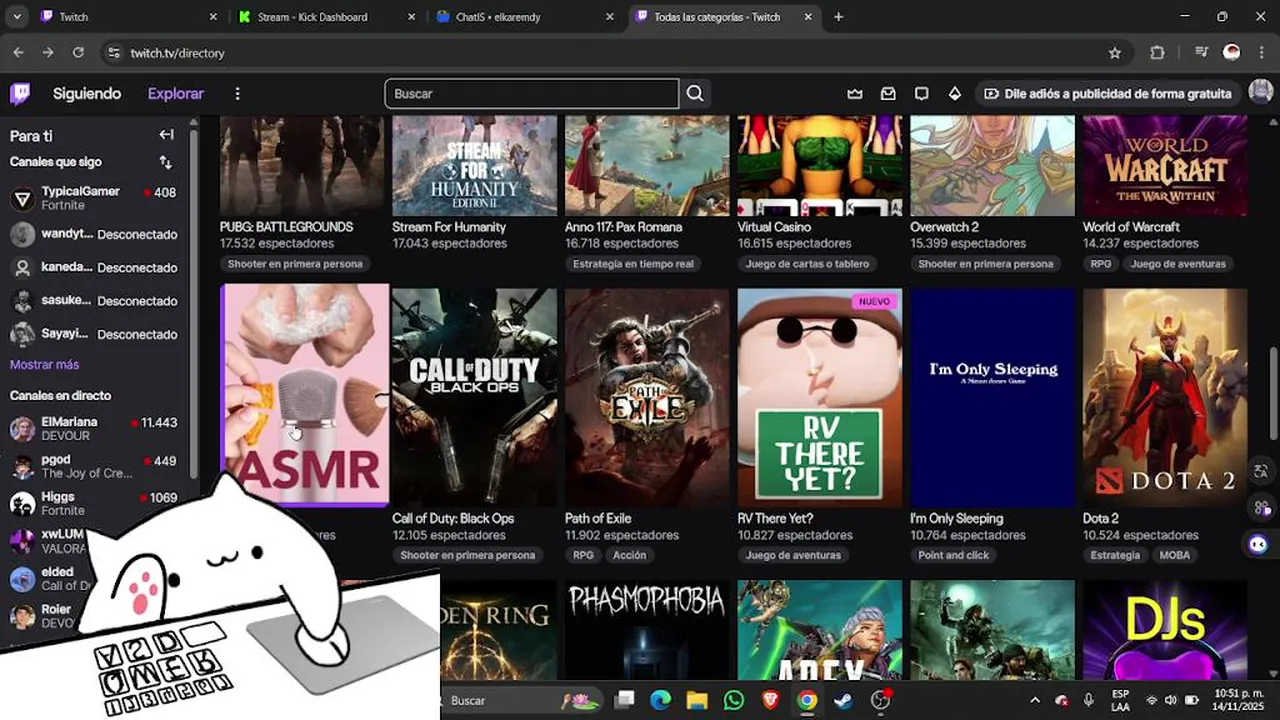Switch to the Stream - Kick Dashboard tab

click(326, 17)
